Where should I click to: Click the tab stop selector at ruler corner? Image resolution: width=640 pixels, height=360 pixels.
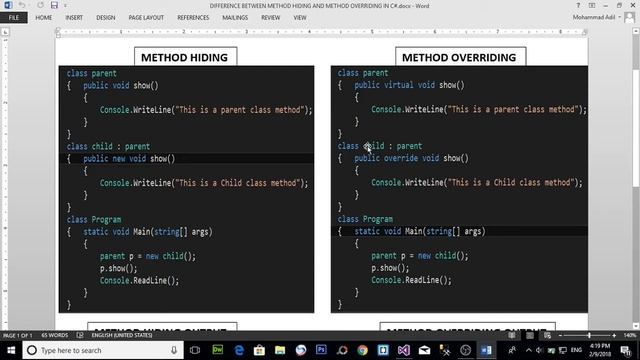click(x=5, y=32)
